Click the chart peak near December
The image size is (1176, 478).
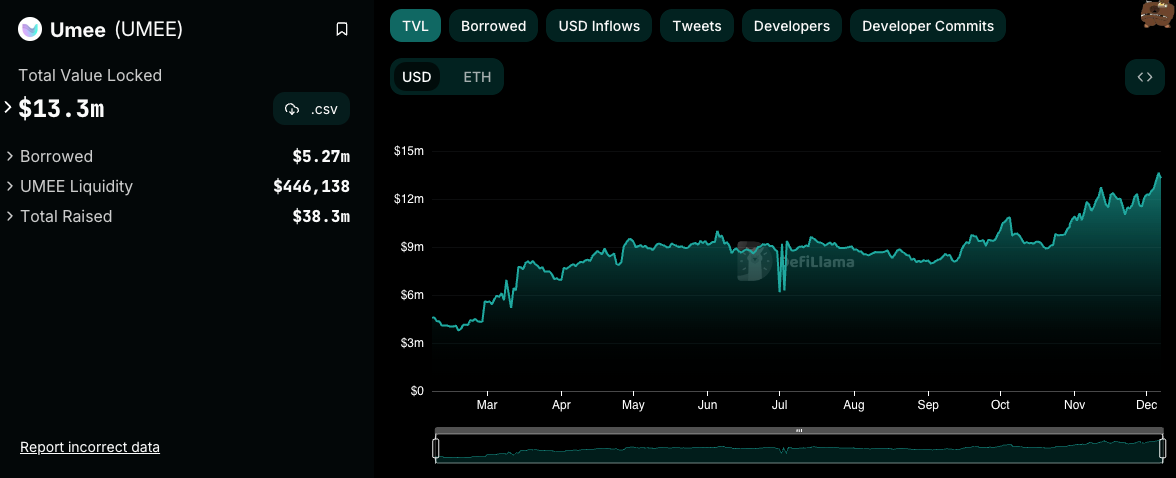tap(1159, 173)
